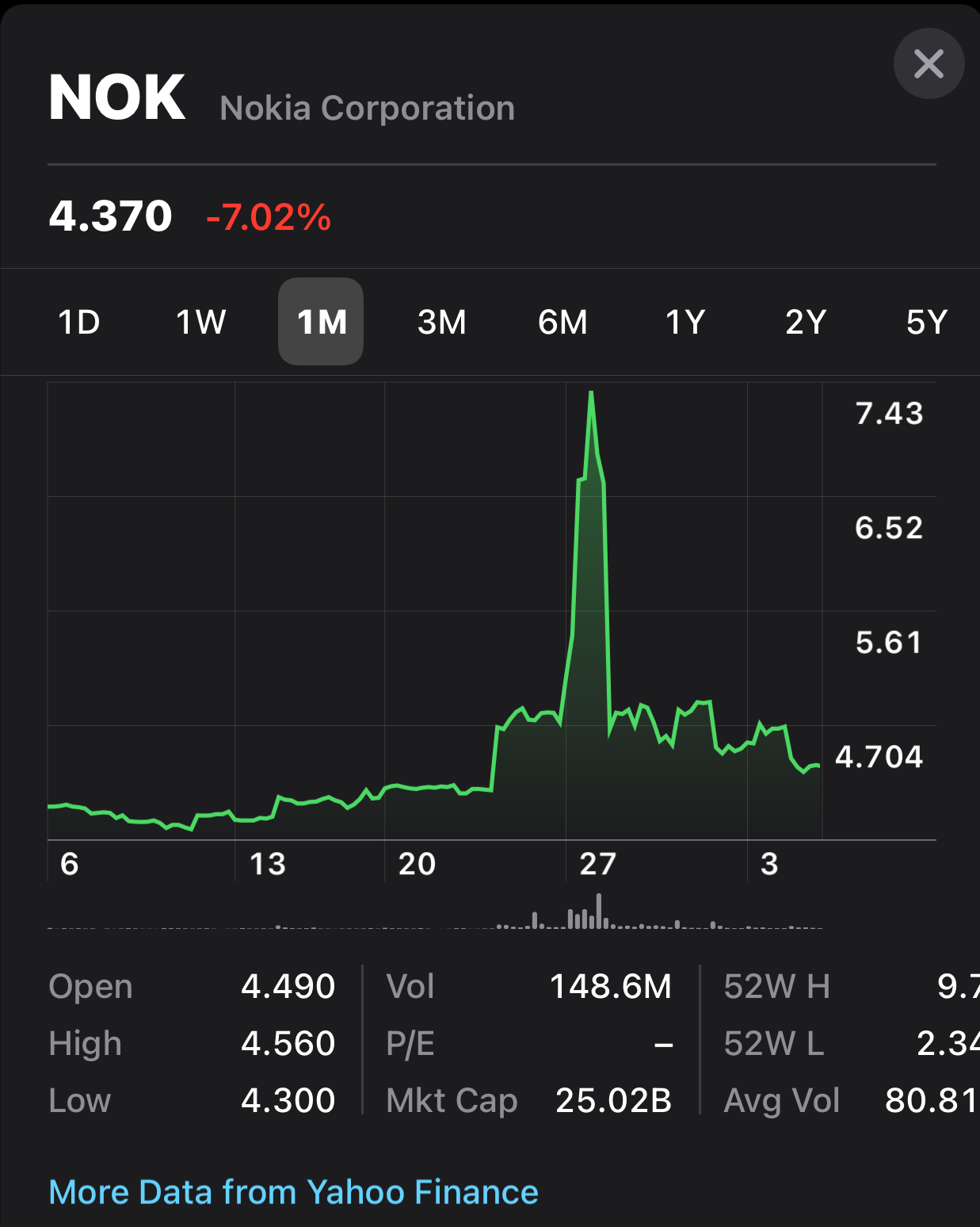This screenshot has height=1227, width=980.
Task: Tap the tallest volume bar under chart
Action: coord(599,911)
